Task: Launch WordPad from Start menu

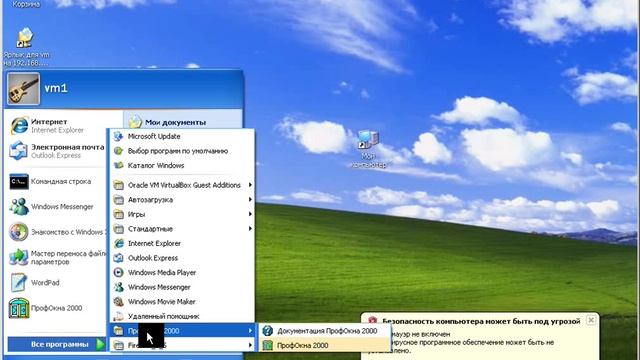Action: click(x=56, y=282)
